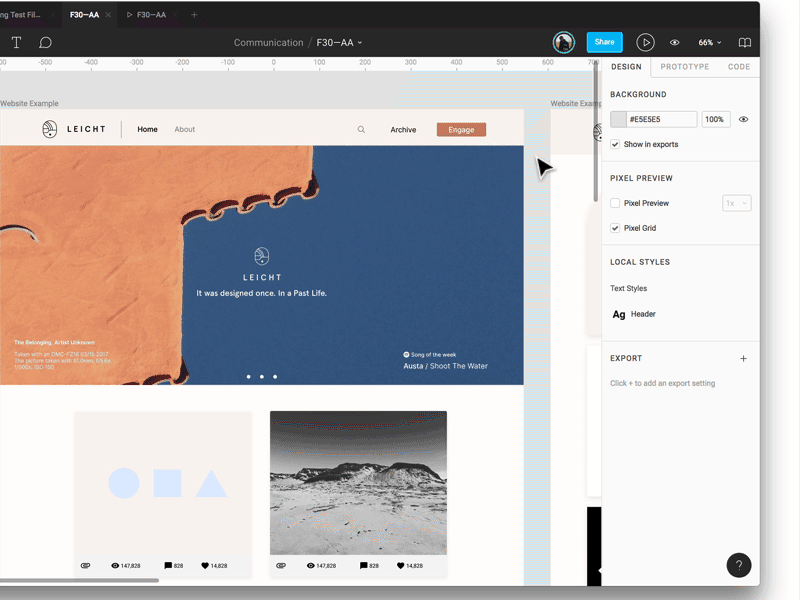Screen dimensions: 800x600
Task: Open the 1x pixel preview scale dropdown
Action: tap(737, 203)
